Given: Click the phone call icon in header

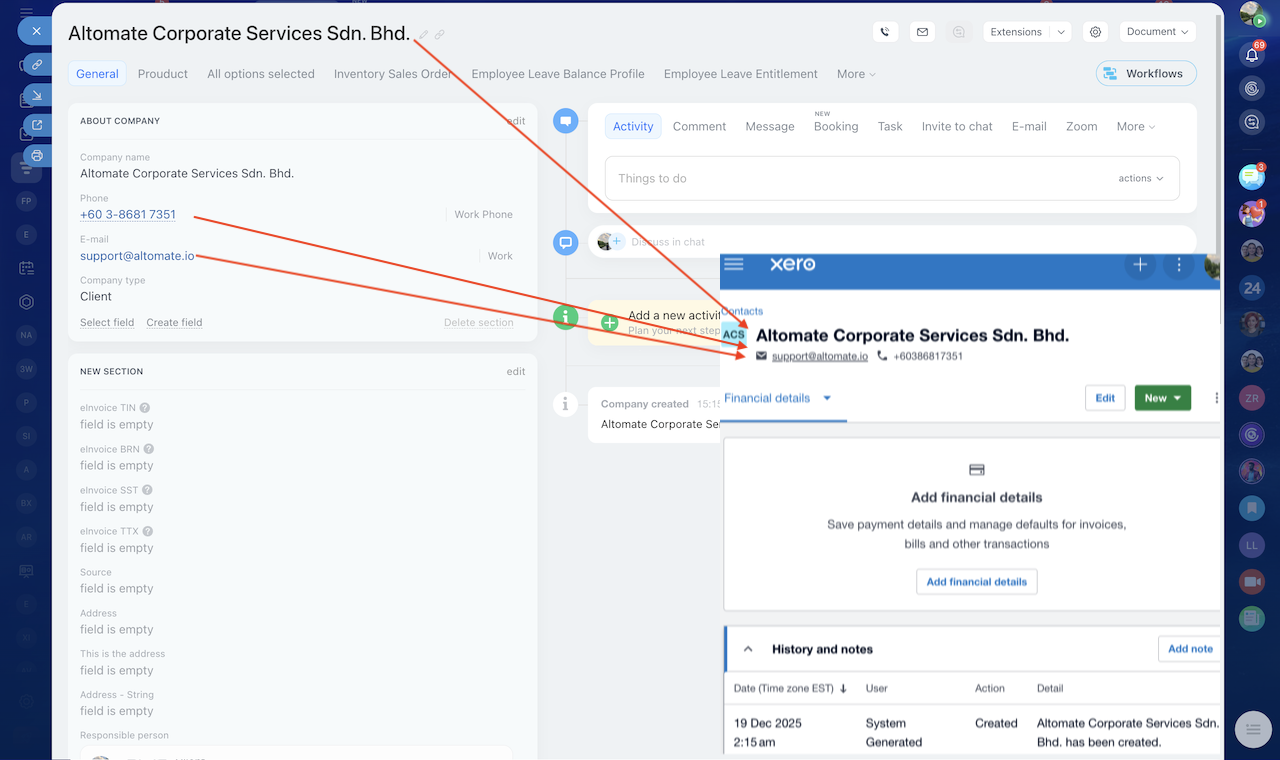Looking at the screenshot, I should point(885,32).
